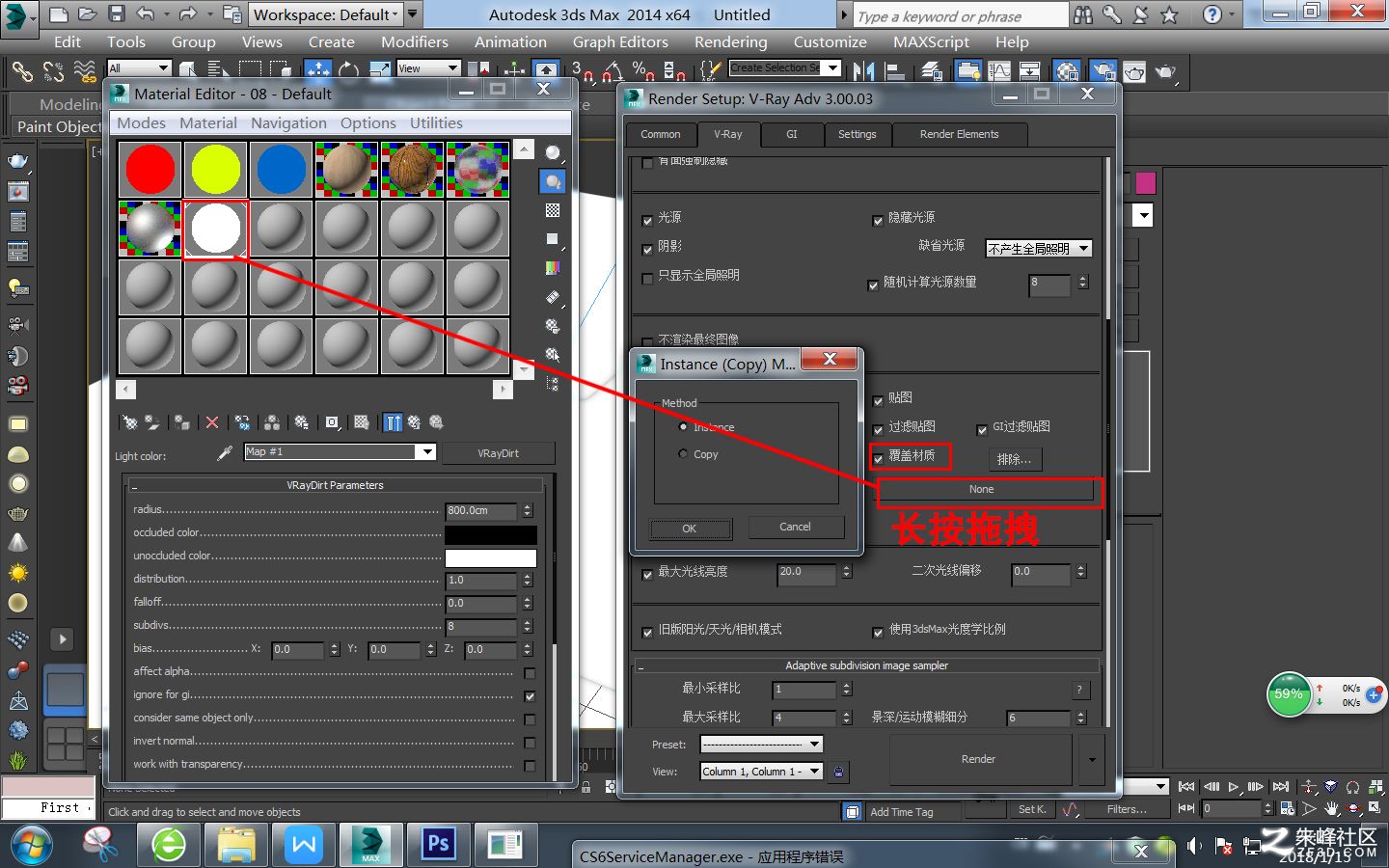The image size is (1389, 868).
Task: Open the Rendering menu
Action: tap(730, 42)
